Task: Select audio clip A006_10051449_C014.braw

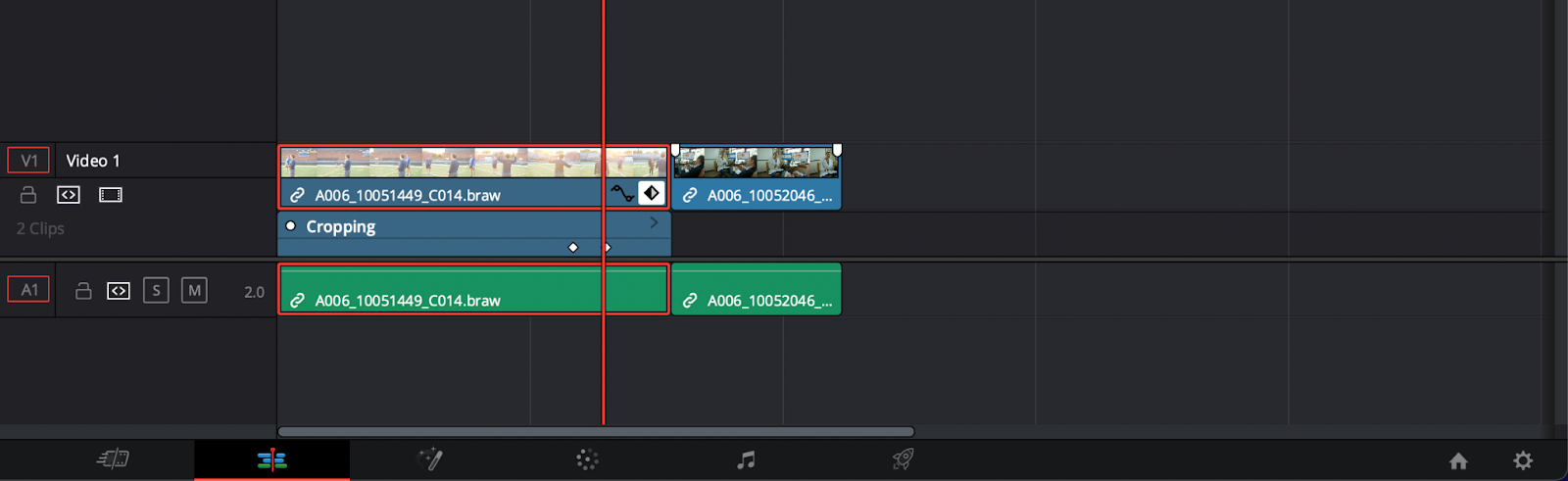Action: (x=474, y=289)
